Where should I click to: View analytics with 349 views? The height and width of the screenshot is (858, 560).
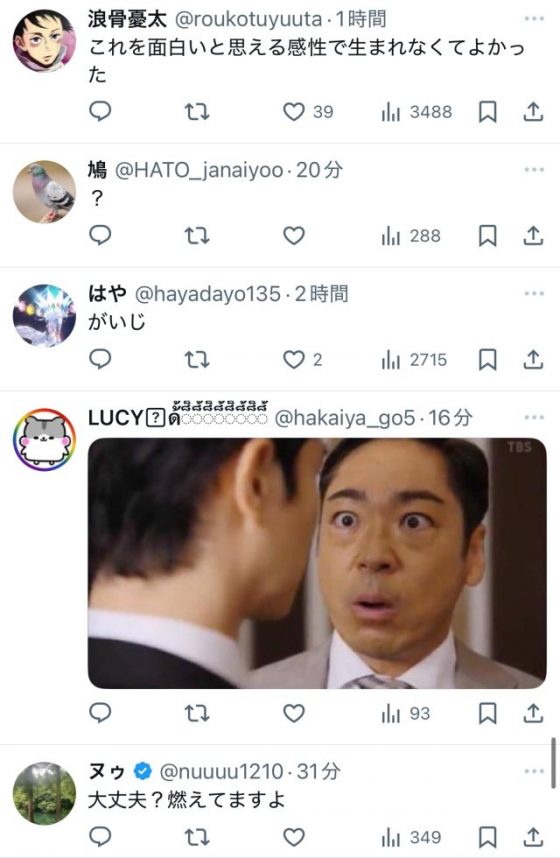[x=411, y=837]
